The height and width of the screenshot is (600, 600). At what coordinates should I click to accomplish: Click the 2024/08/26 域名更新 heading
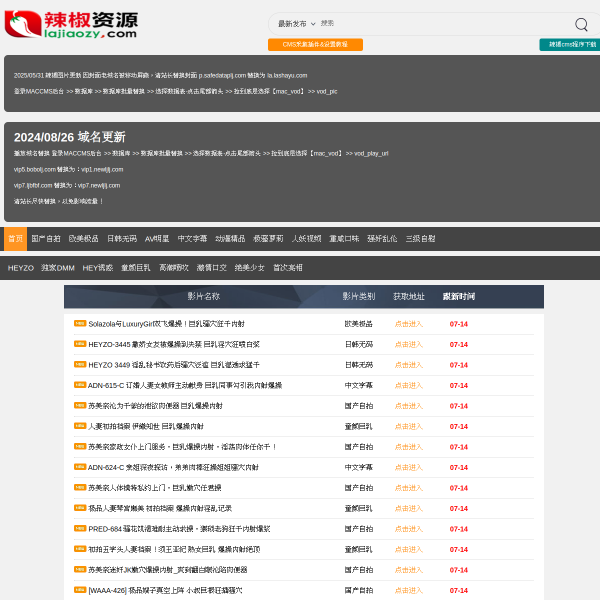click(70, 137)
